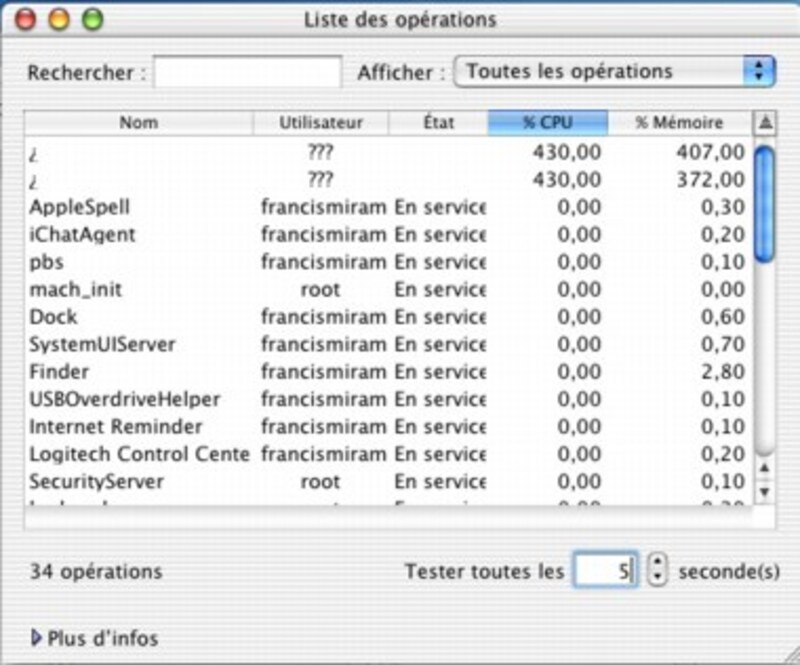Sort by the Nom column header
The height and width of the screenshot is (665, 800).
click(x=139, y=122)
